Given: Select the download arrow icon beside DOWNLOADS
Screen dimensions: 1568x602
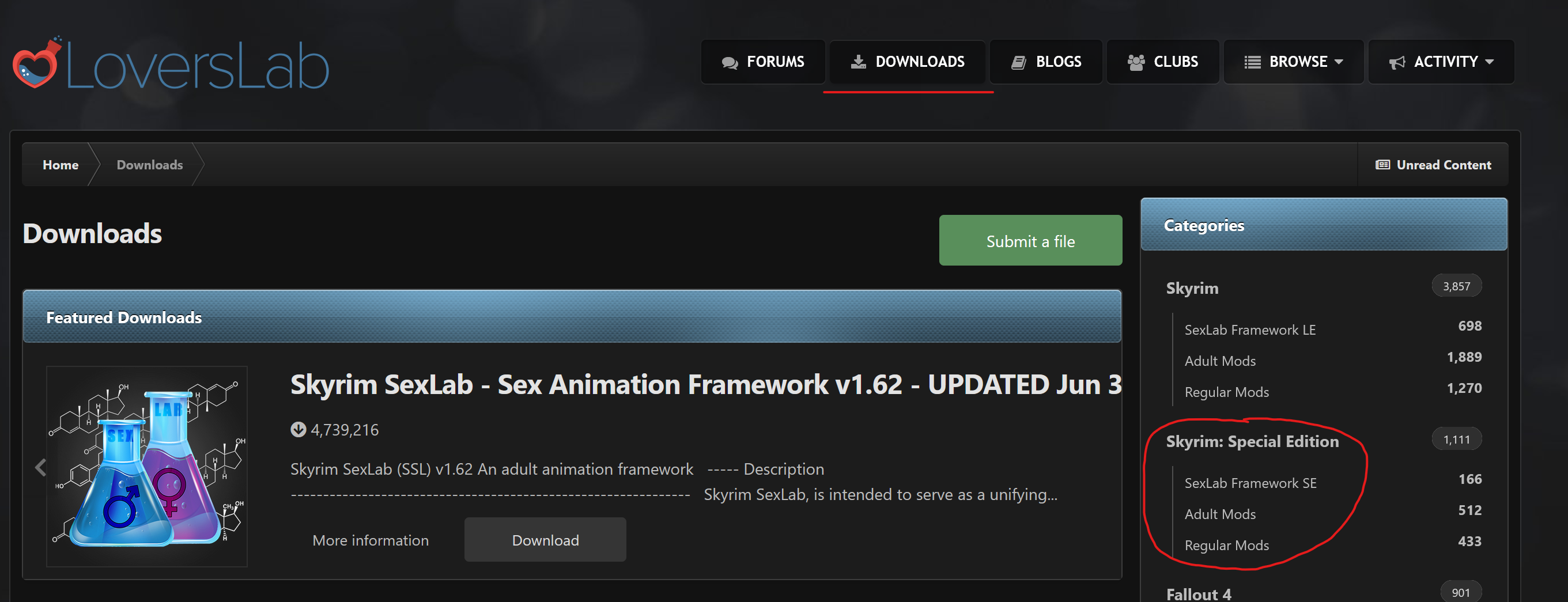Looking at the screenshot, I should 859,62.
